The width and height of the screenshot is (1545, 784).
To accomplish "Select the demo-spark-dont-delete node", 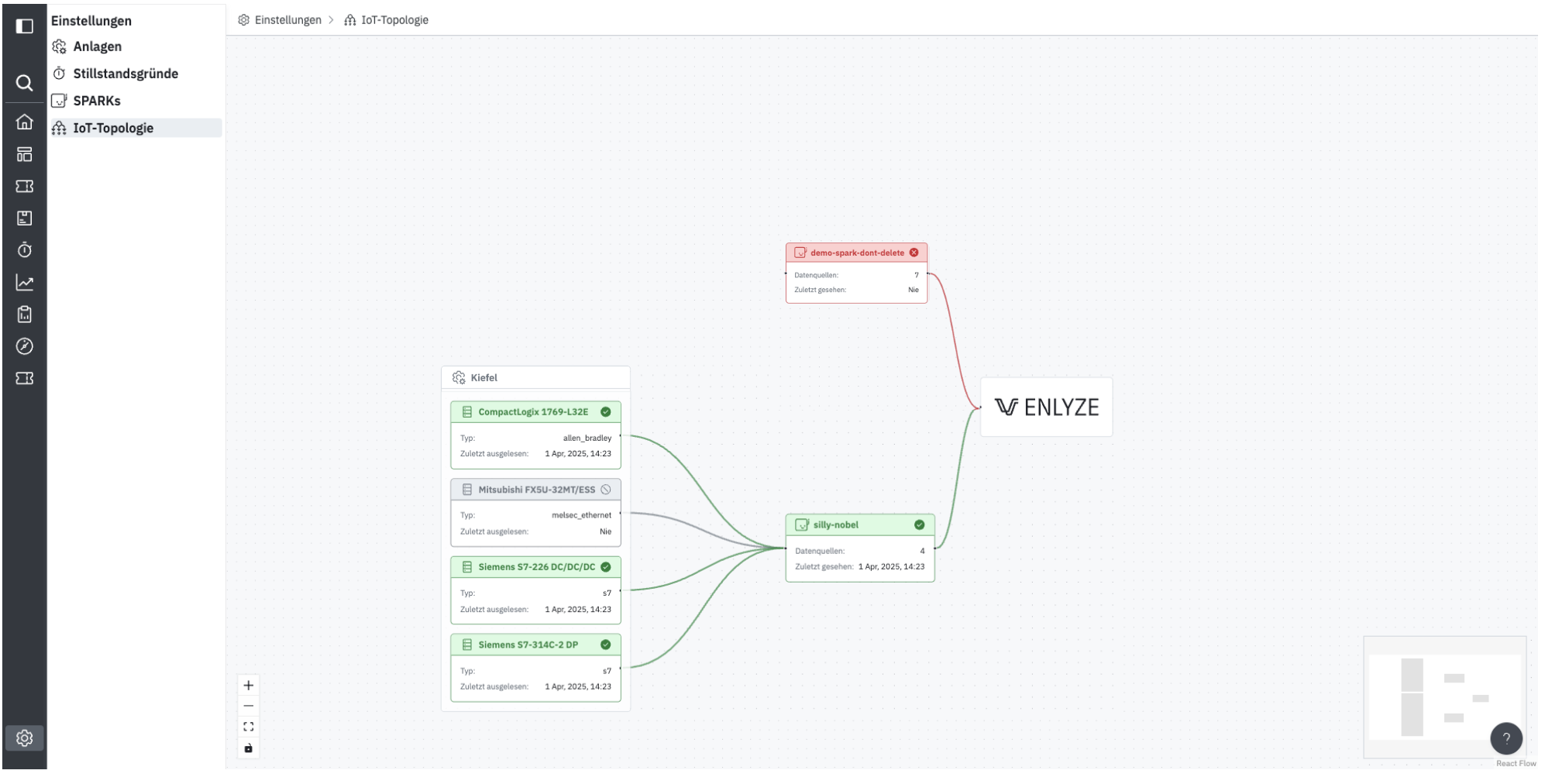I will pyautogui.click(x=856, y=253).
